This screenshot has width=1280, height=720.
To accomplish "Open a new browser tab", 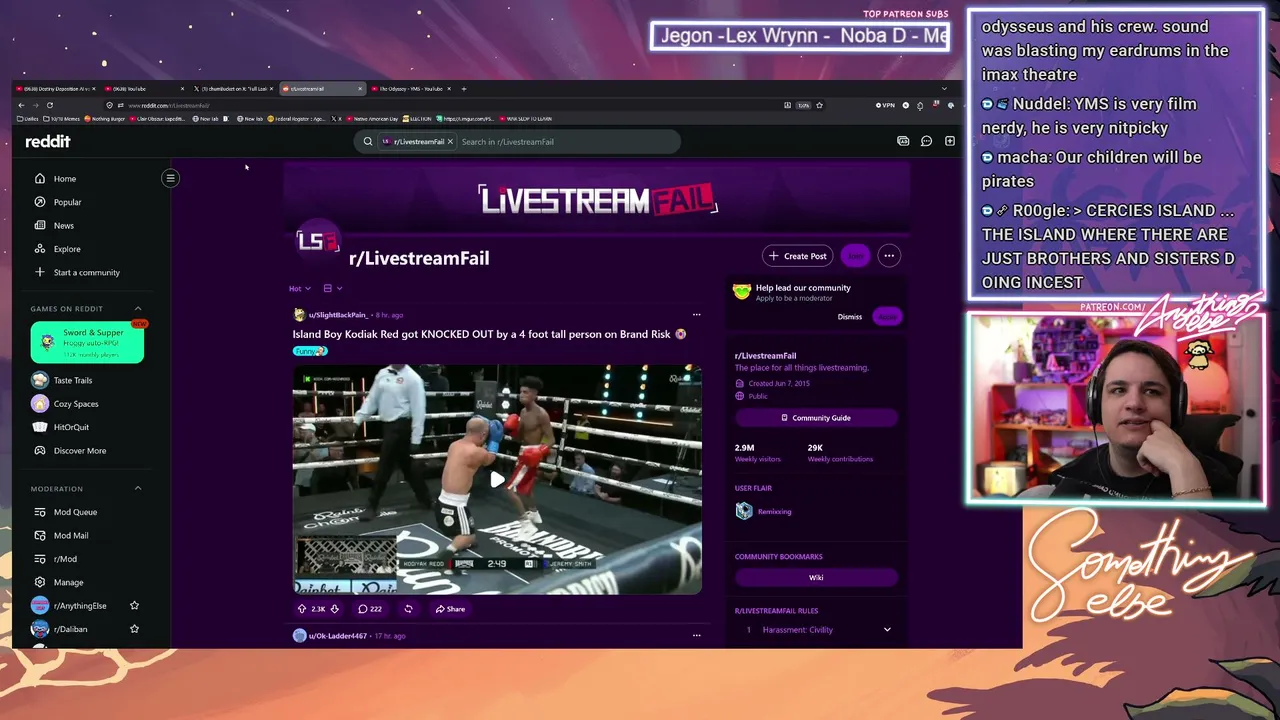I will pos(463,89).
